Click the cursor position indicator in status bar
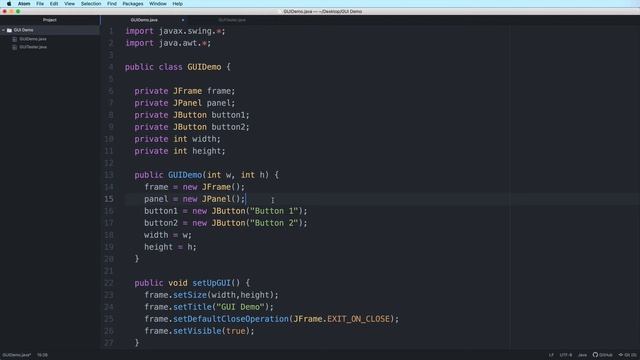Screen dimensions: 640x360 click(x=42, y=355)
